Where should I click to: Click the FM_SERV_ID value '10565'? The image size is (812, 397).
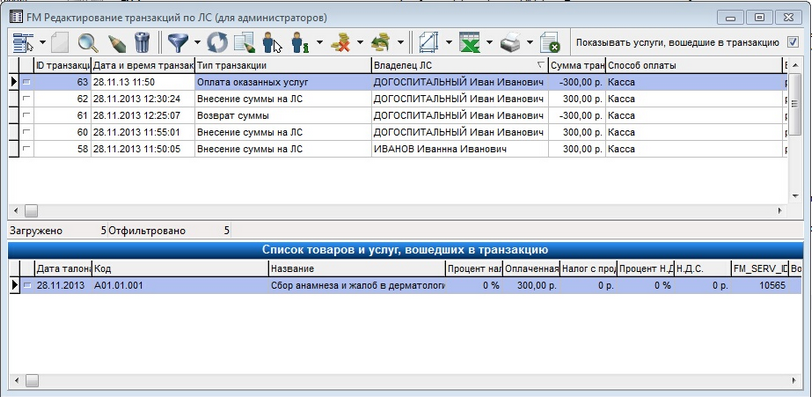(760, 285)
